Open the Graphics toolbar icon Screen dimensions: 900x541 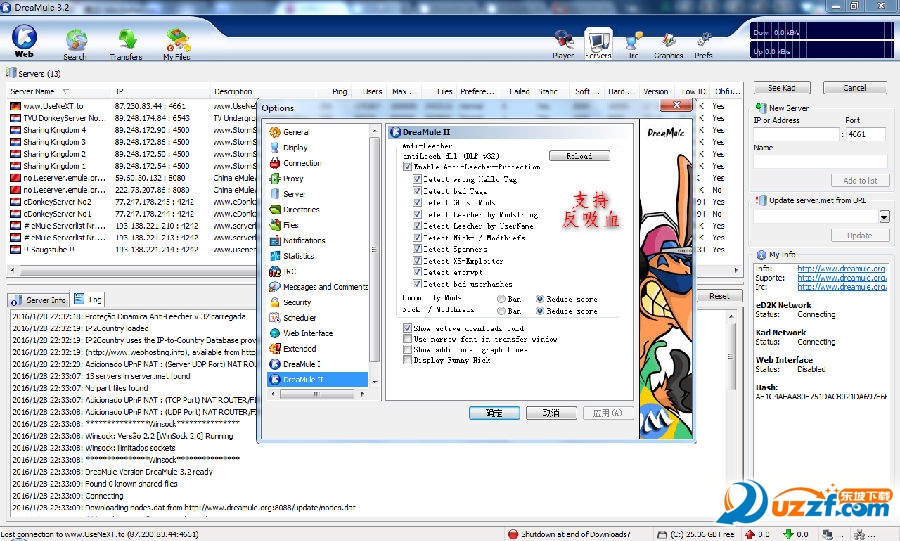(x=669, y=45)
